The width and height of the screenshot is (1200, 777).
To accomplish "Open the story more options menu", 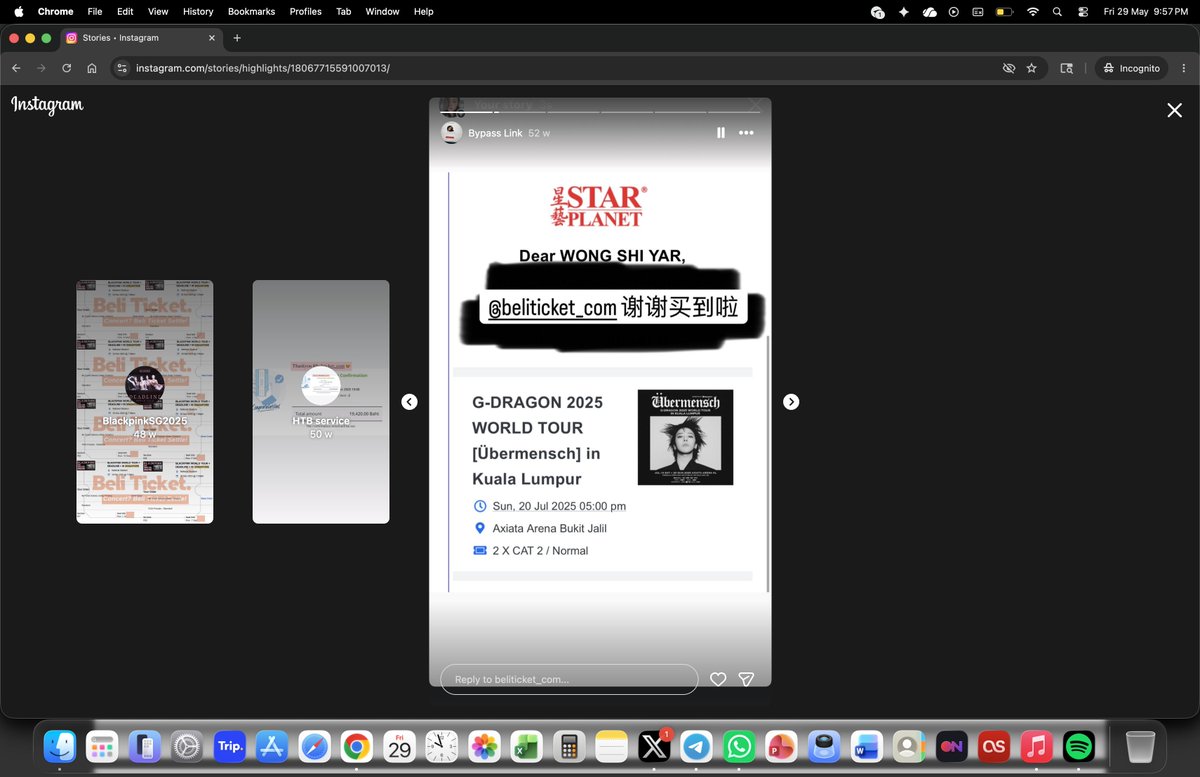I will pos(746,133).
